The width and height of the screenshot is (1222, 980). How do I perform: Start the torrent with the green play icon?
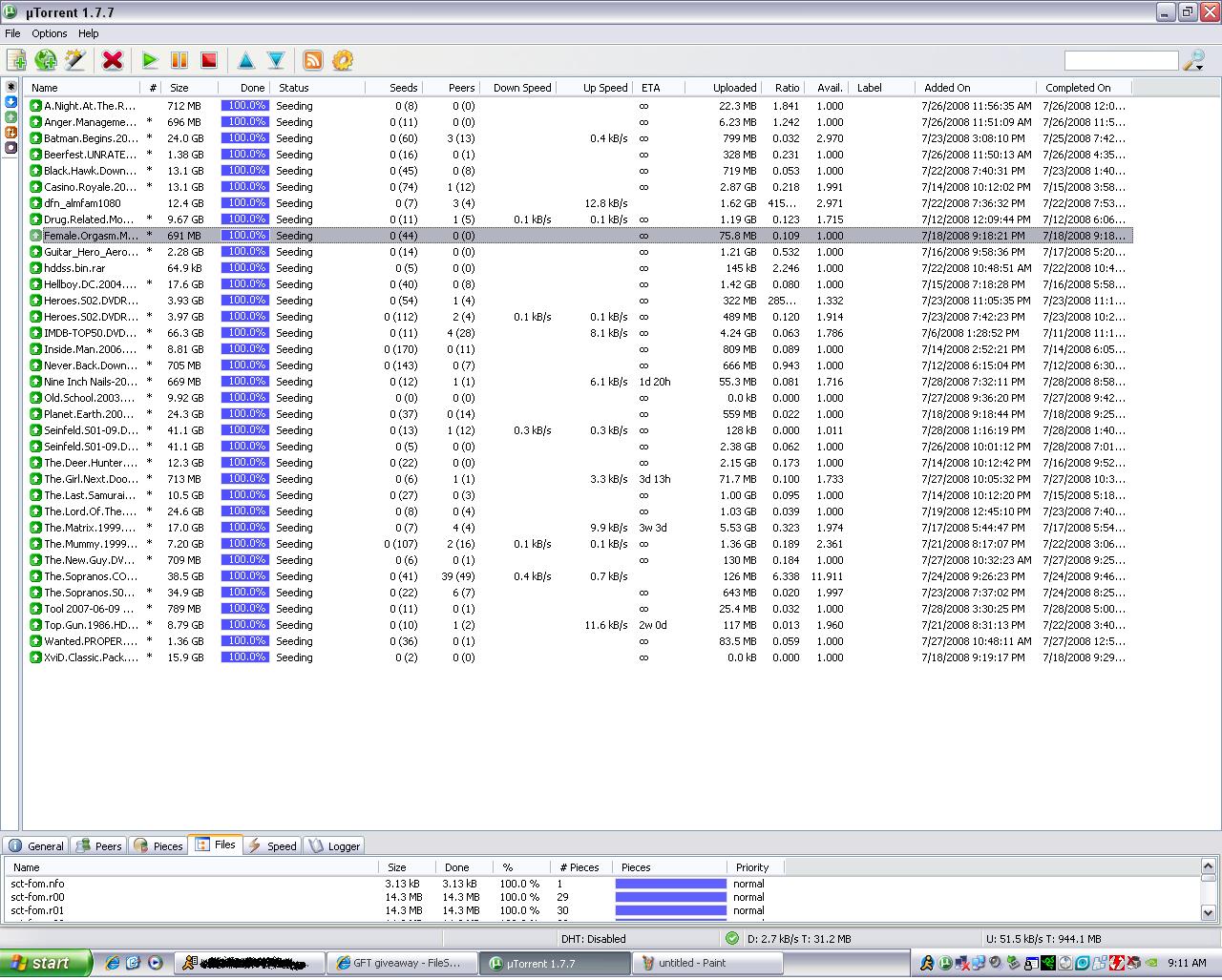150,60
